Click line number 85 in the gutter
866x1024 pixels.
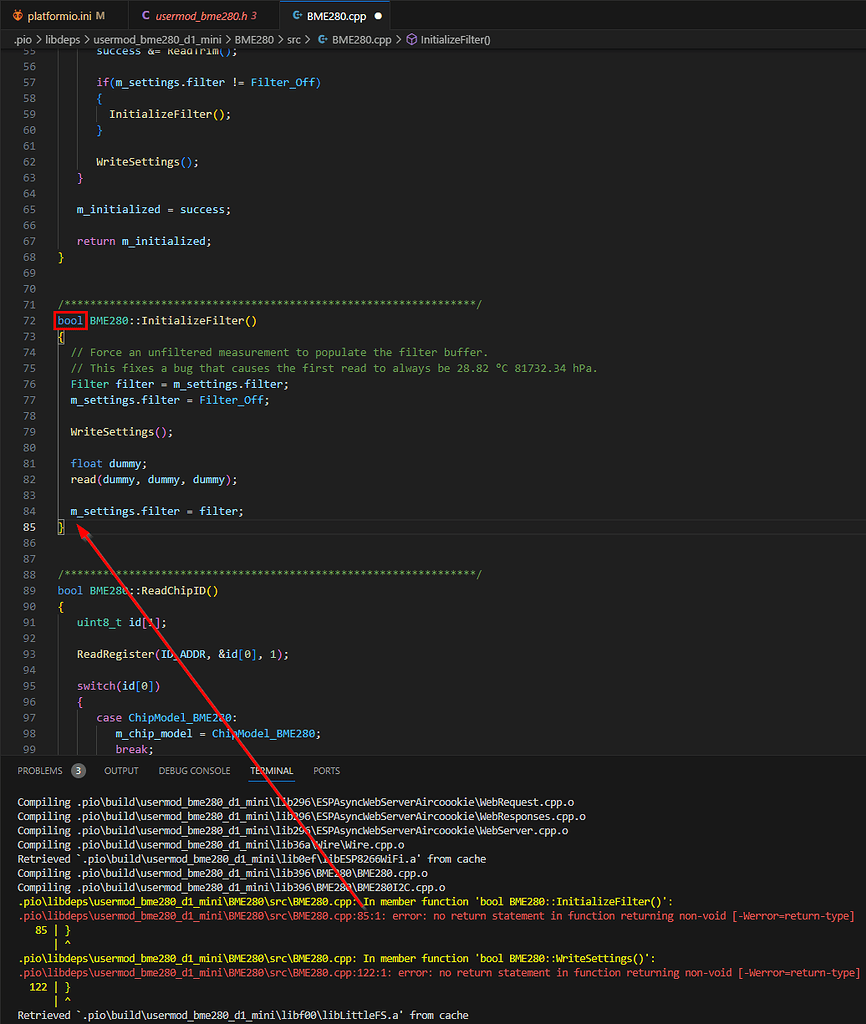[x=29, y=527]
